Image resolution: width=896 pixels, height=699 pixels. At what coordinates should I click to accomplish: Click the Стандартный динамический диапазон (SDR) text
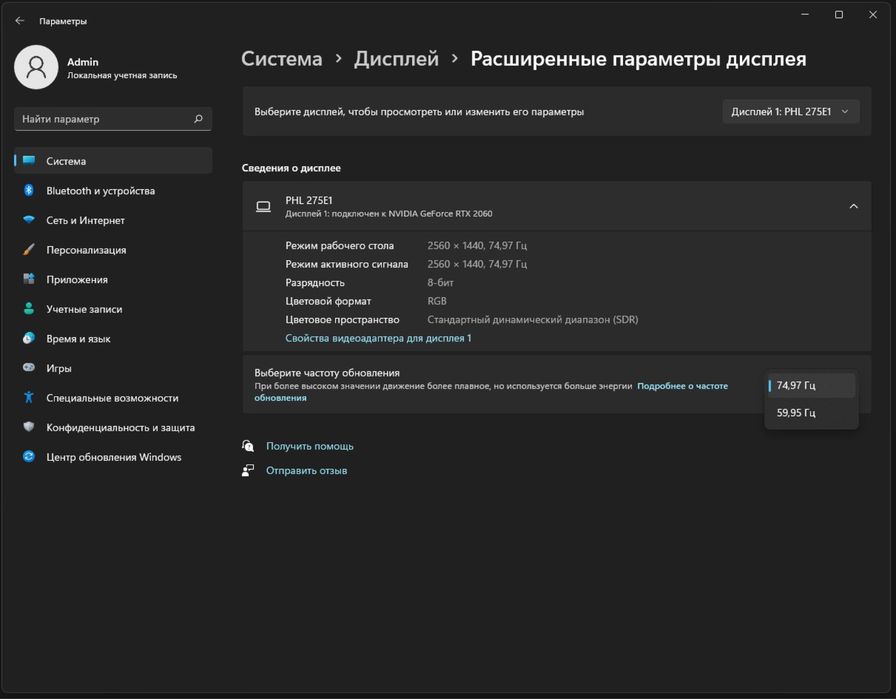533,319
